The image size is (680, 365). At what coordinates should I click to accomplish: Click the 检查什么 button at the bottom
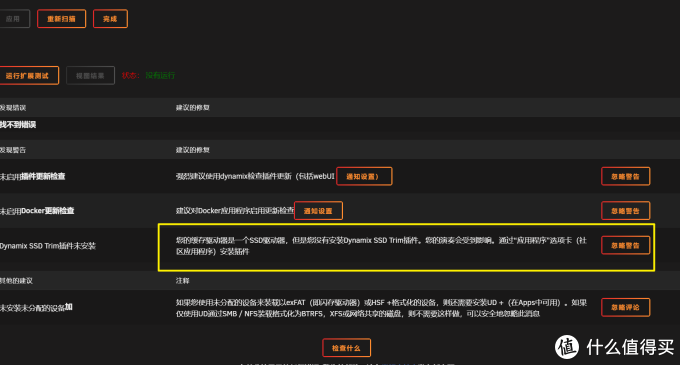[347, 348]
